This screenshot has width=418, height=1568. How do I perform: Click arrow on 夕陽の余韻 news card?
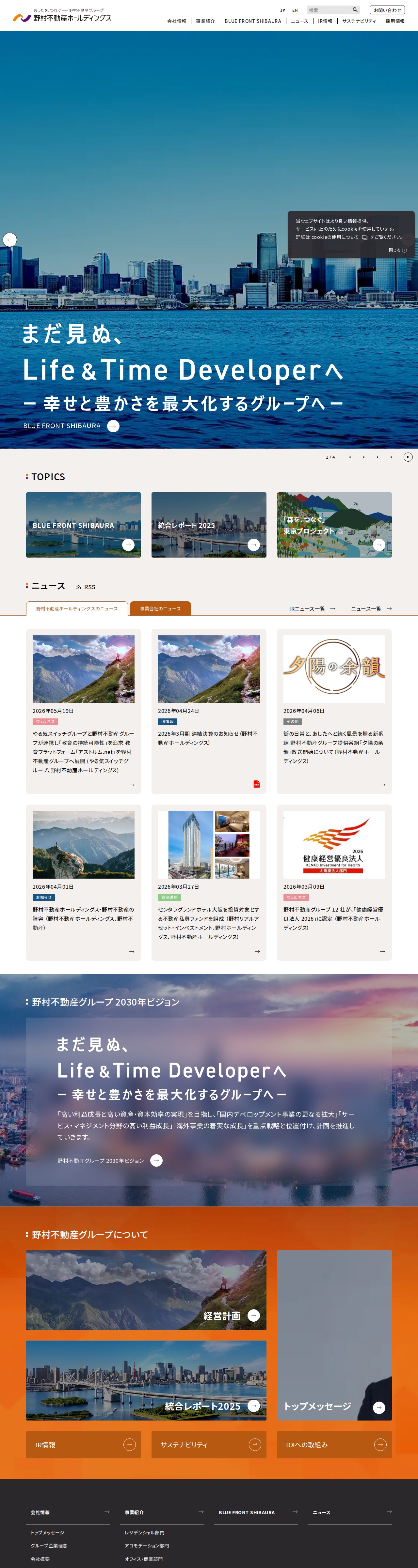(x=383, y=785)
